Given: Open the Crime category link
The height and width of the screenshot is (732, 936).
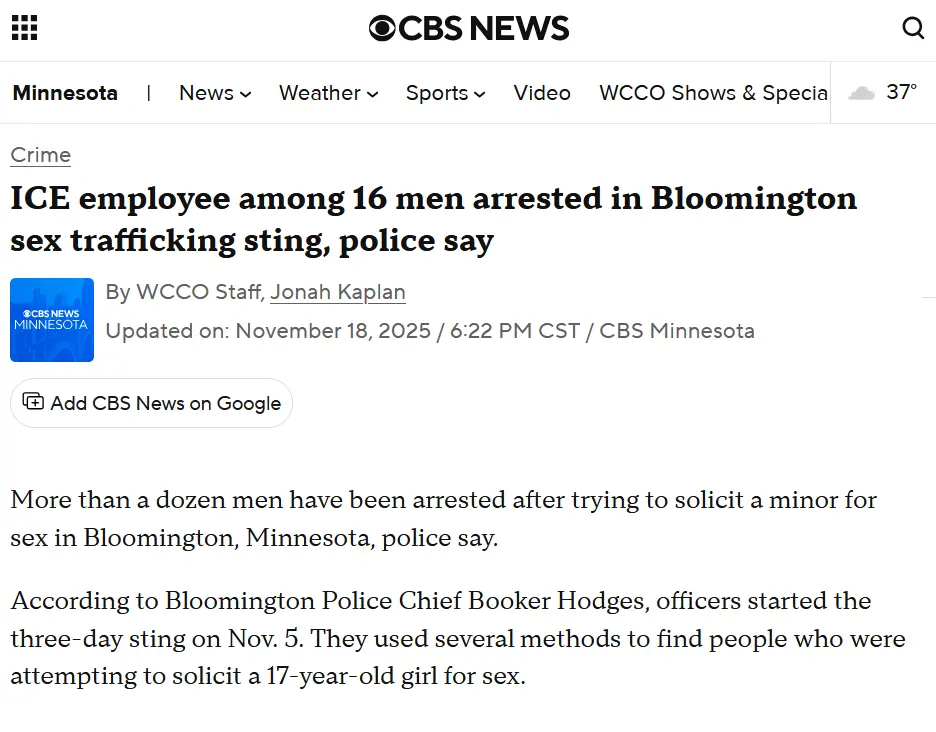Looking at the screenshot, I should pyautogui.click(x=41, y=155).
